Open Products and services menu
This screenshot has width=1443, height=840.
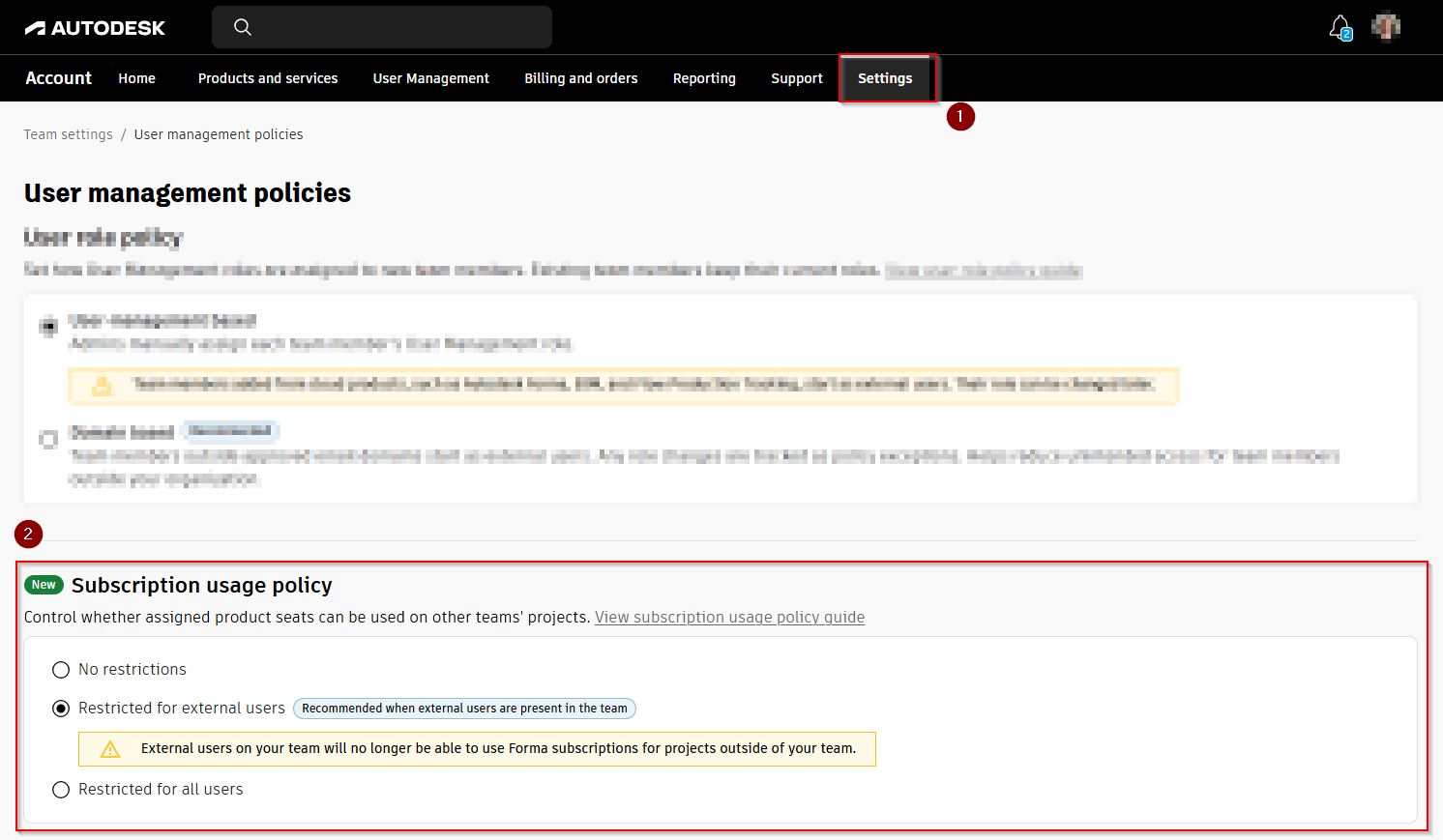pos(268,78)
